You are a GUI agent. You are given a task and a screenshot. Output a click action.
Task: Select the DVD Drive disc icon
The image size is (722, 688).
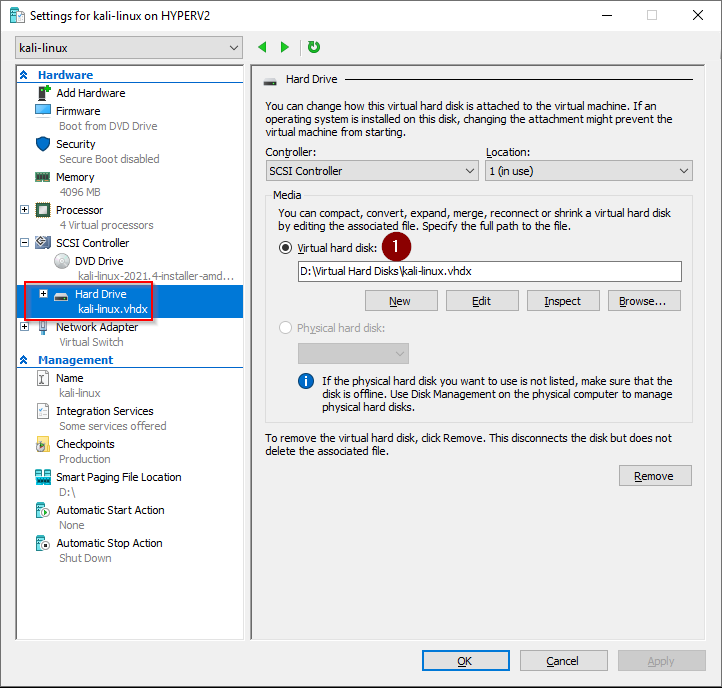(62, 261)
